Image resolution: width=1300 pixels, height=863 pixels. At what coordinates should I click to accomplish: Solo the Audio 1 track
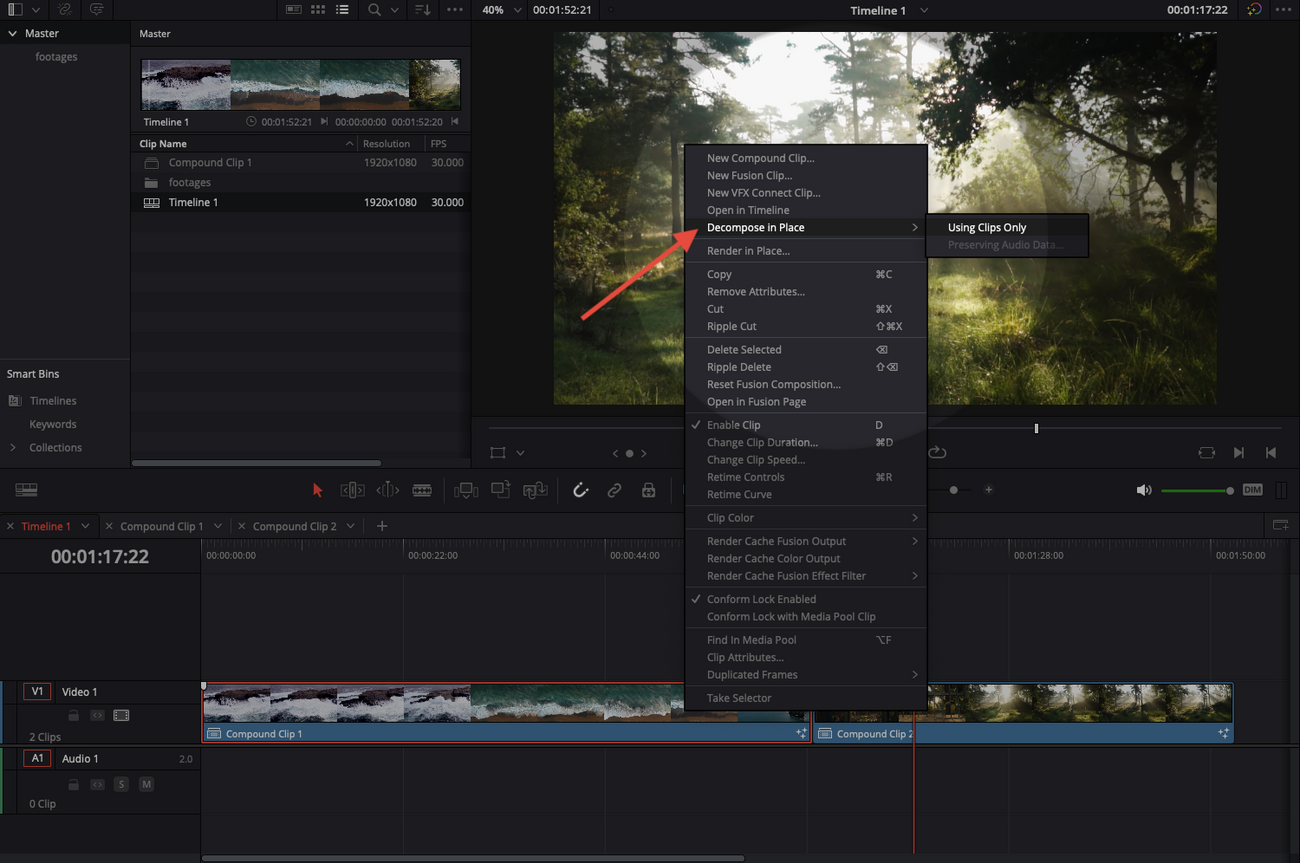point(121,784)
